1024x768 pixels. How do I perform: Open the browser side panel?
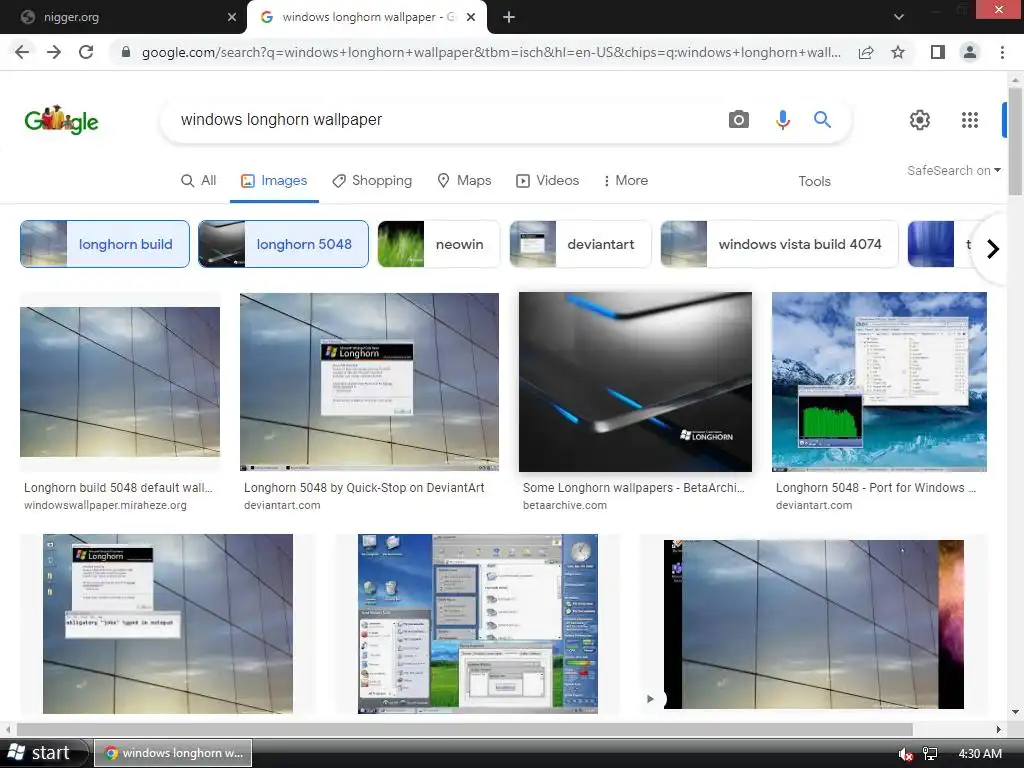(x=938, y=52)
